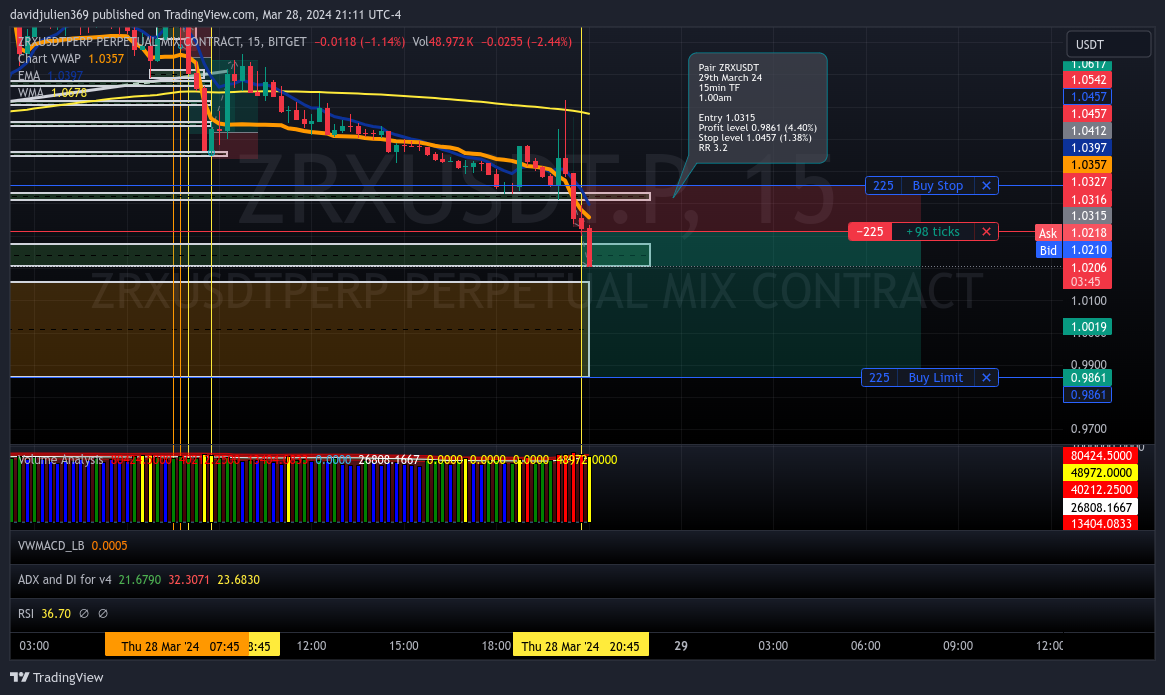Screen dimensions: 1165x695
Task: Click the 1.0210 bid price value
Action: point(1088,250)
